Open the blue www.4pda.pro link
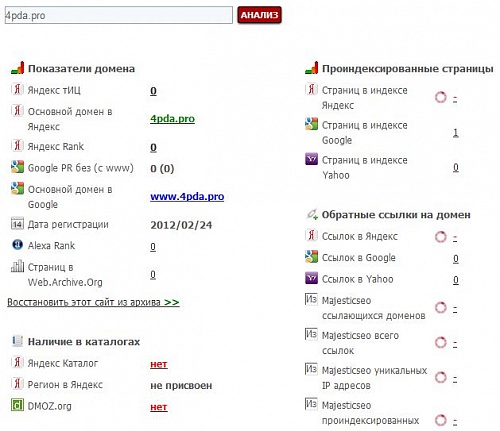 point(187,197)
